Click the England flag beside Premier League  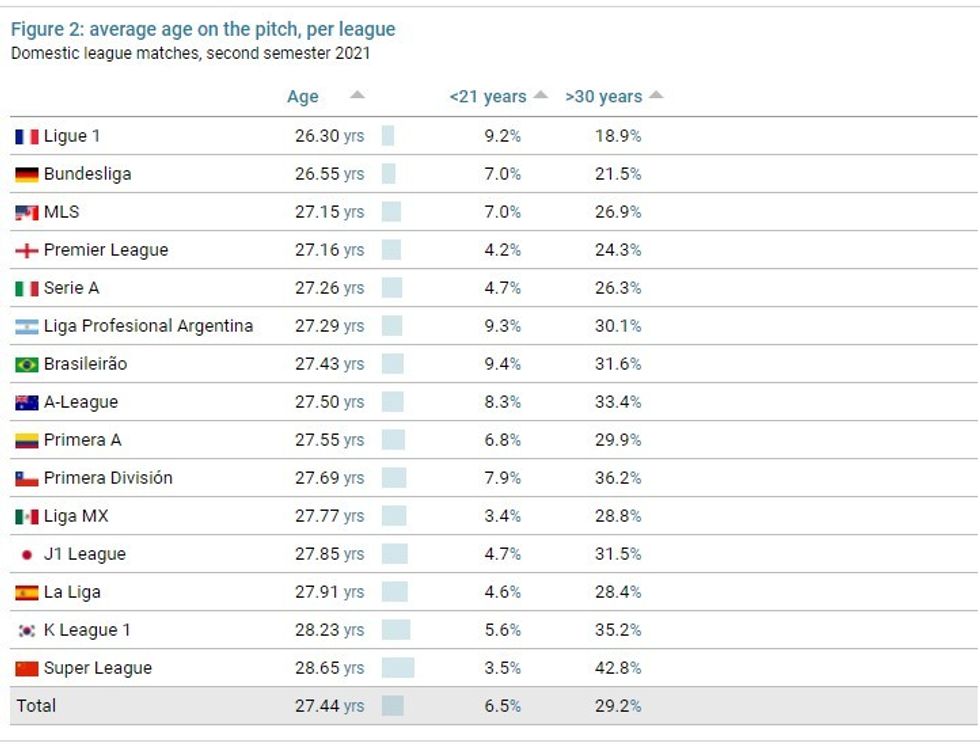(27, 251)
